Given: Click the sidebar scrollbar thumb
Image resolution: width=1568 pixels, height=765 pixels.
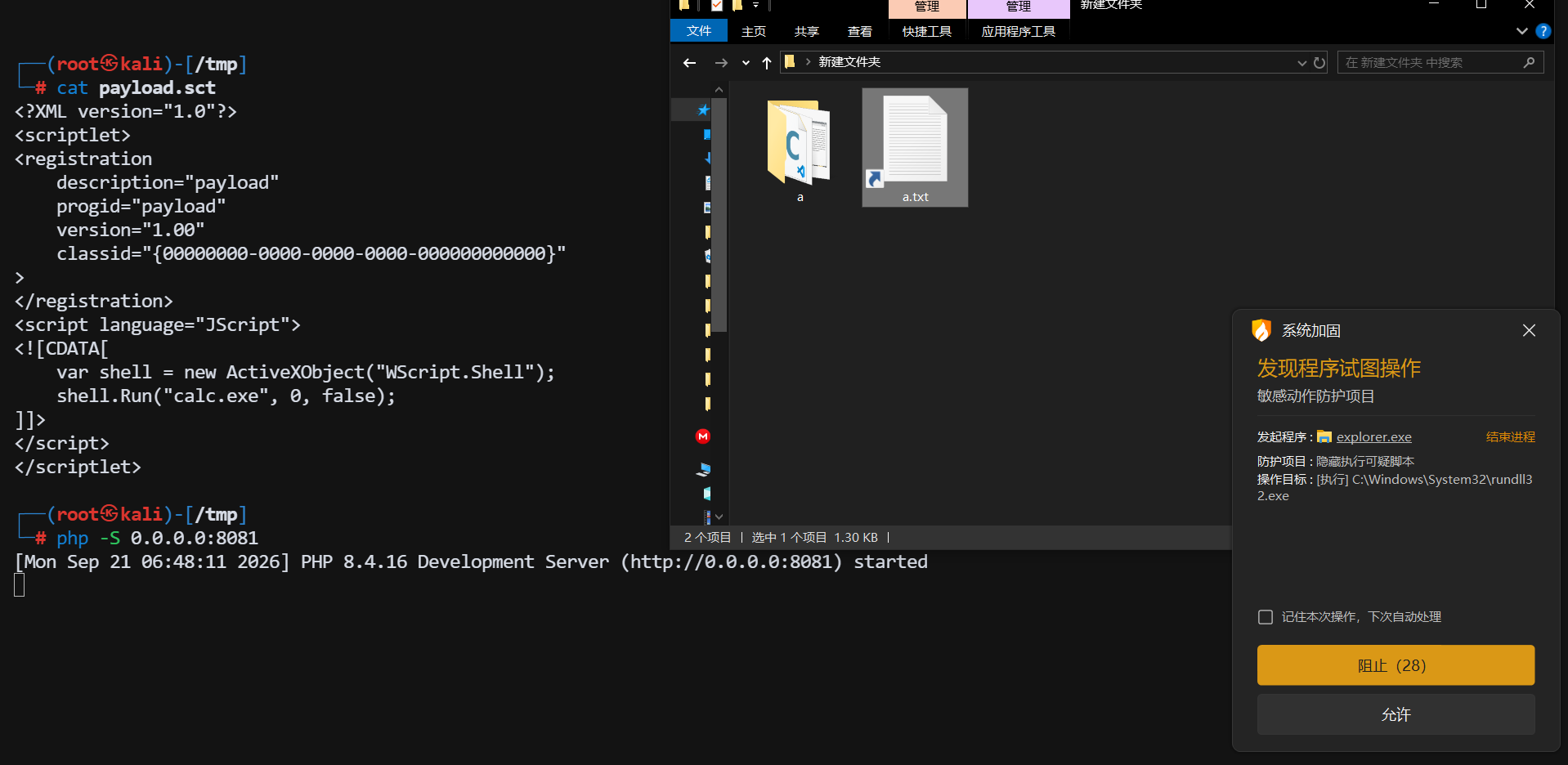Looking at the screenshot, I should (719, 216).
